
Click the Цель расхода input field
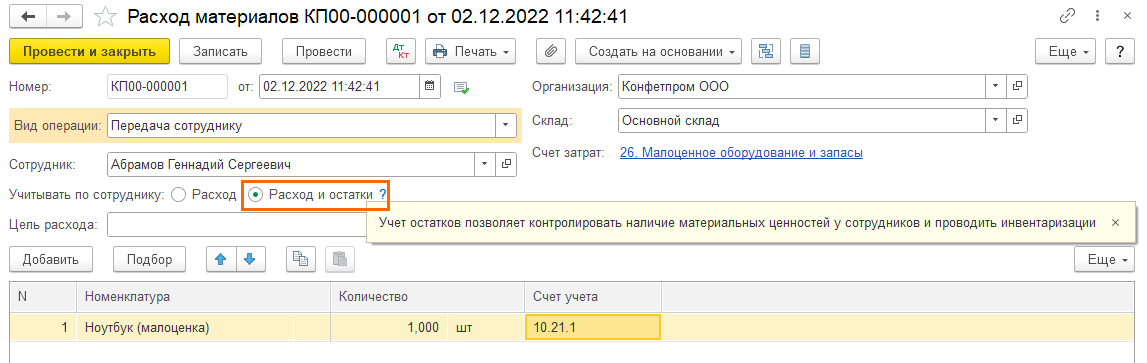[x=236, y=225]
